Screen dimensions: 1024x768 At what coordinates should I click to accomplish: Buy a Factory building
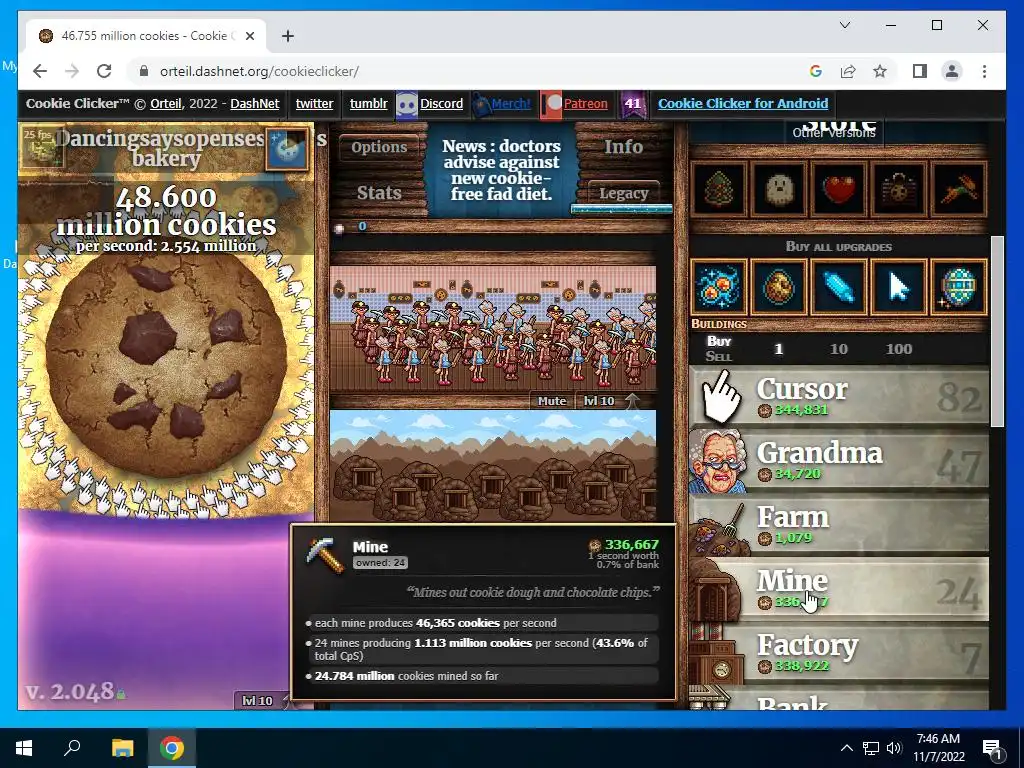click(x=839, y=652)
